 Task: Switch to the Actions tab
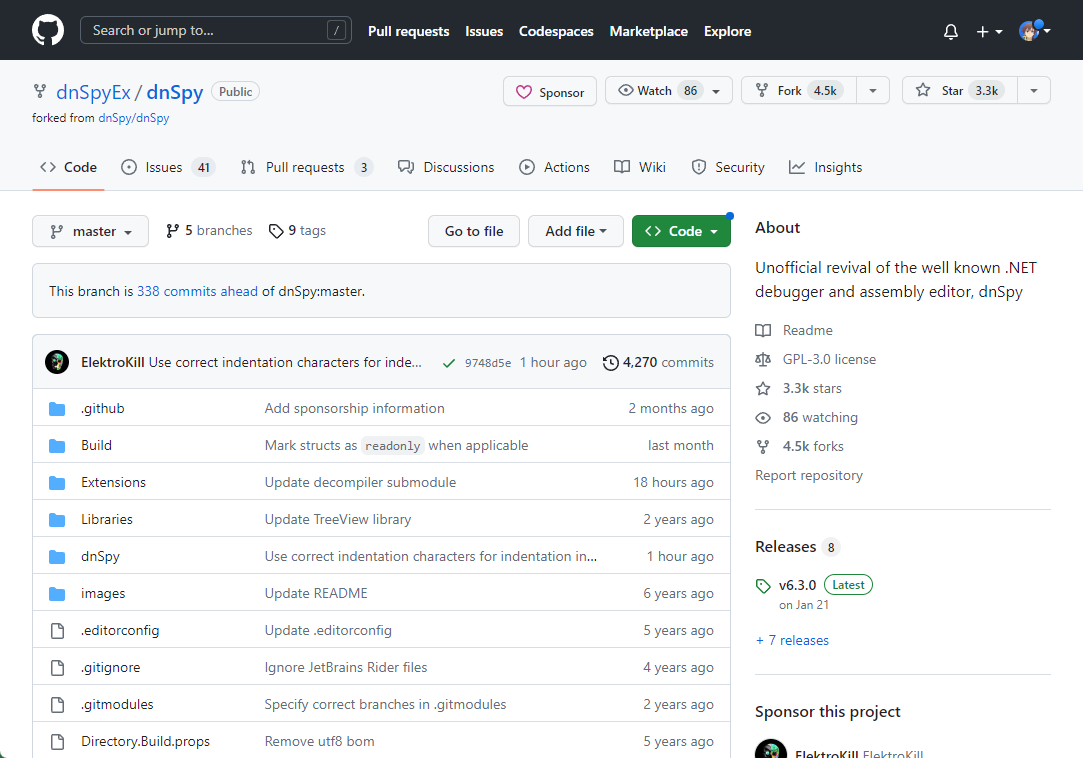click(x=555, y=167)
